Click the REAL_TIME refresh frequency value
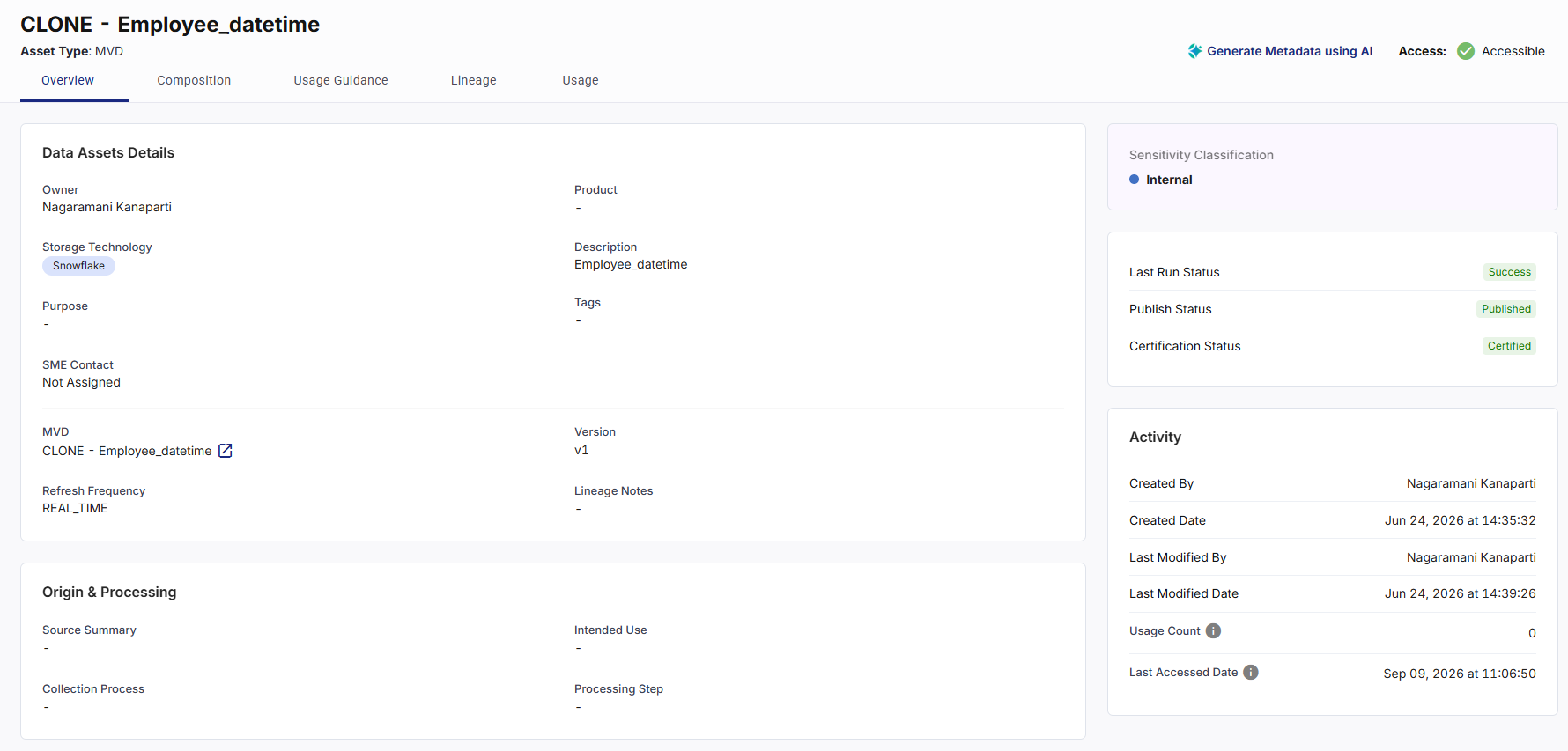Screen dimensions: 1568x751 (x=75, y=508)
